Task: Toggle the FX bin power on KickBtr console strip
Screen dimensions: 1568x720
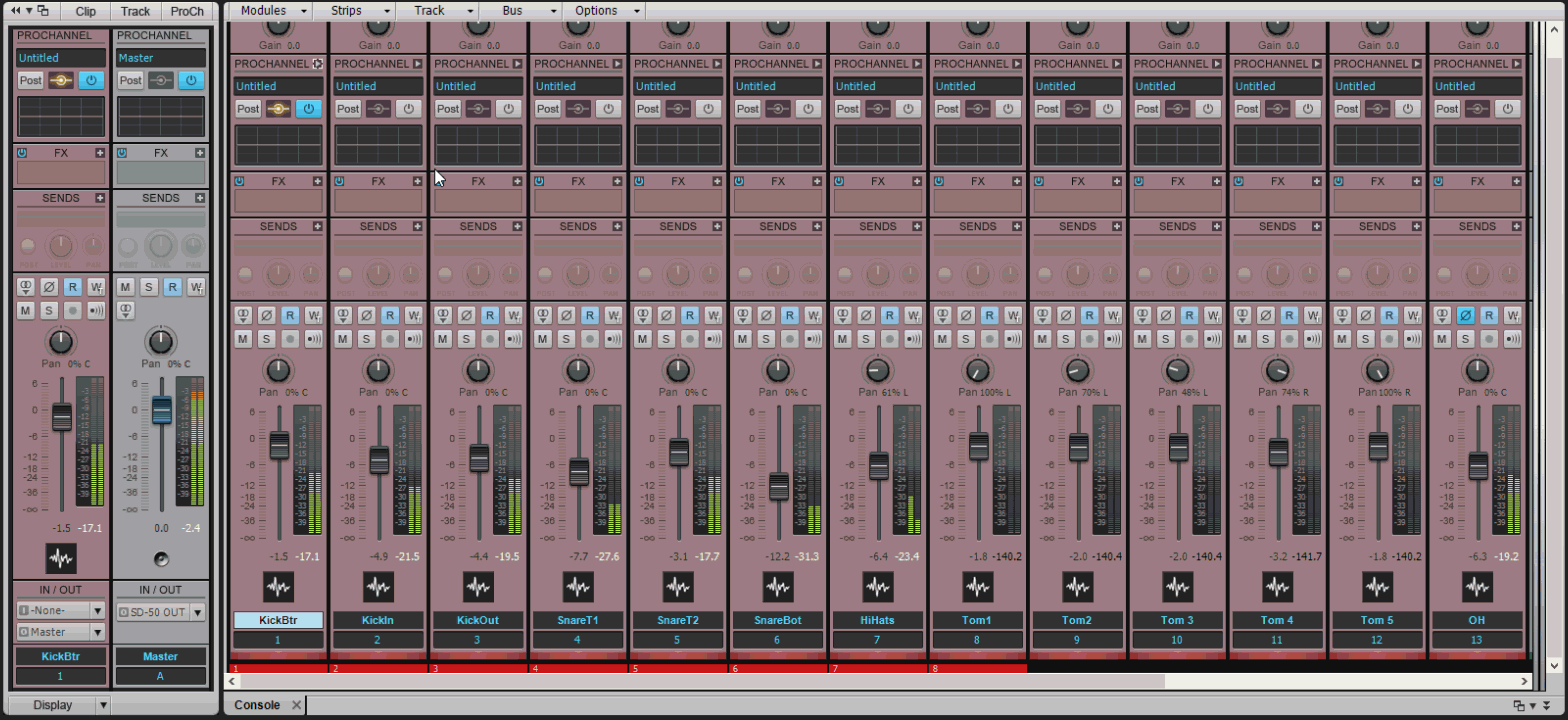Action: coord(239,181)
